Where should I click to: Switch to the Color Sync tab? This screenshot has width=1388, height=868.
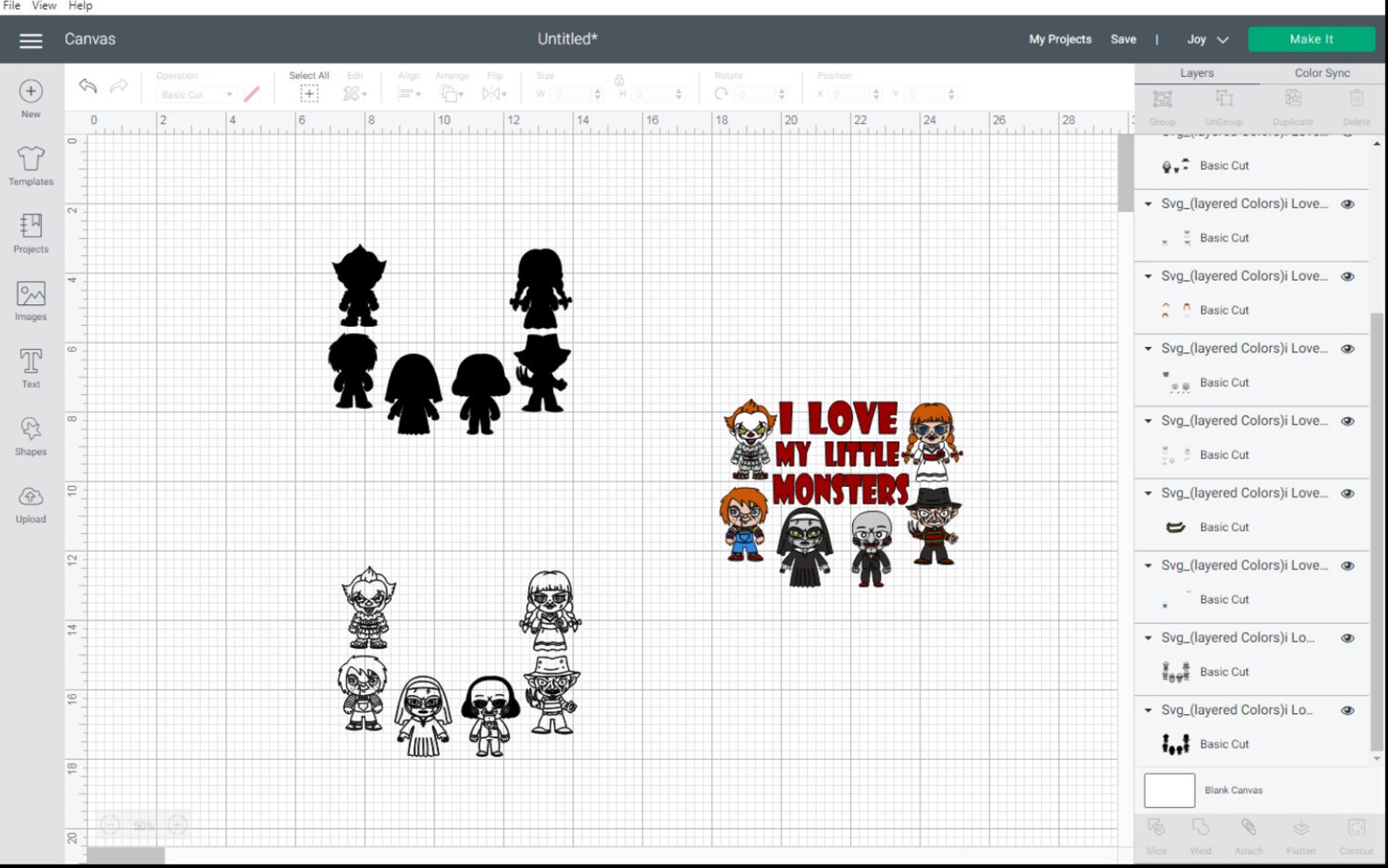1322,73
